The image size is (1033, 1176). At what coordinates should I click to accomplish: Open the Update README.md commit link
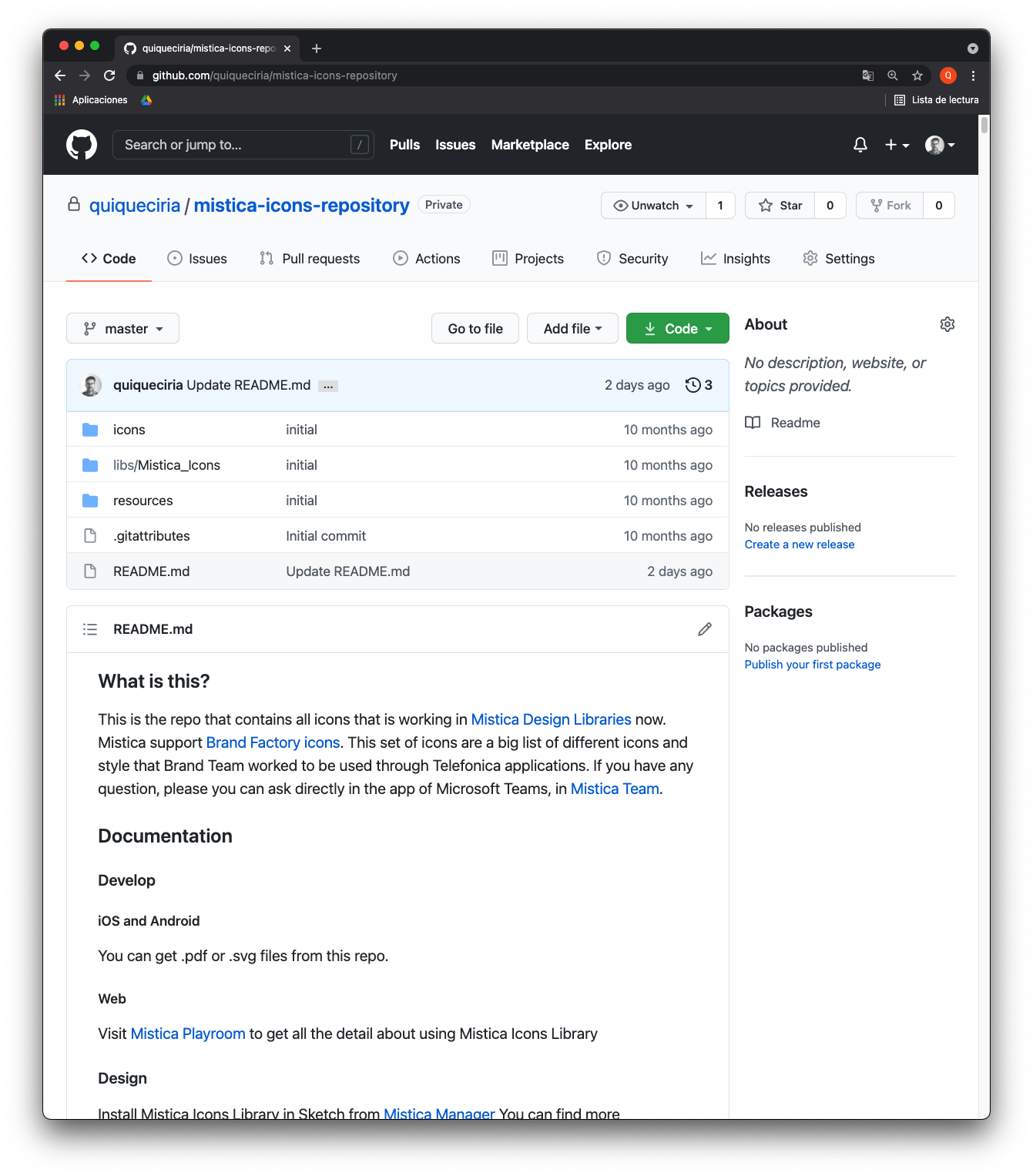click(347, 571)
